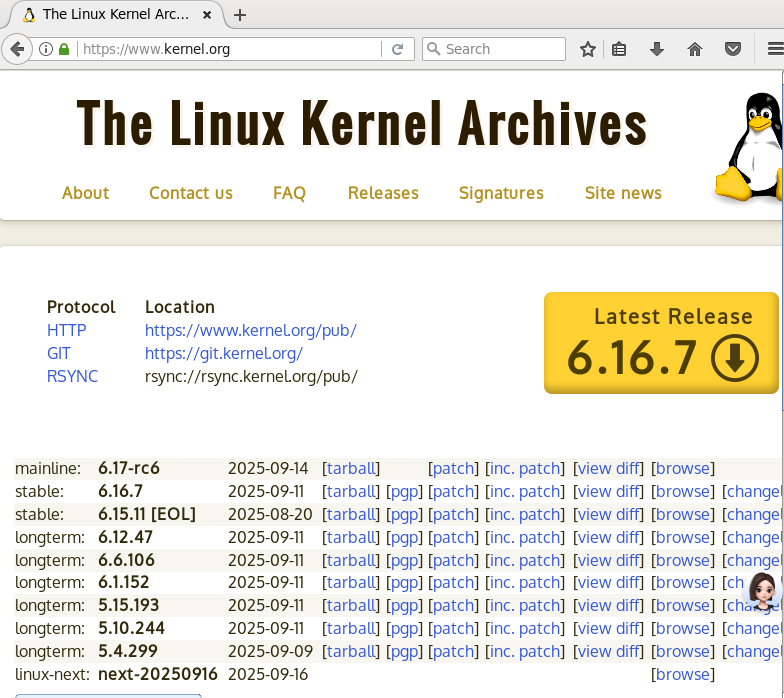Open the HTTP protocol link
784x698 pixels.
(x=66, y=330)
